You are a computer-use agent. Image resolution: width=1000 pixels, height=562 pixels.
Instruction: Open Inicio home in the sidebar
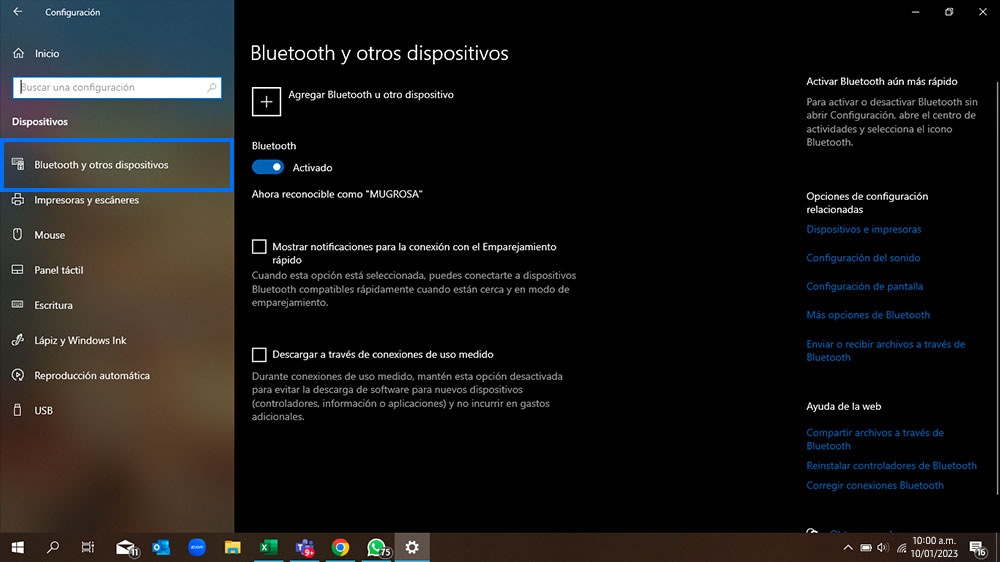click(x=46, y=54)
